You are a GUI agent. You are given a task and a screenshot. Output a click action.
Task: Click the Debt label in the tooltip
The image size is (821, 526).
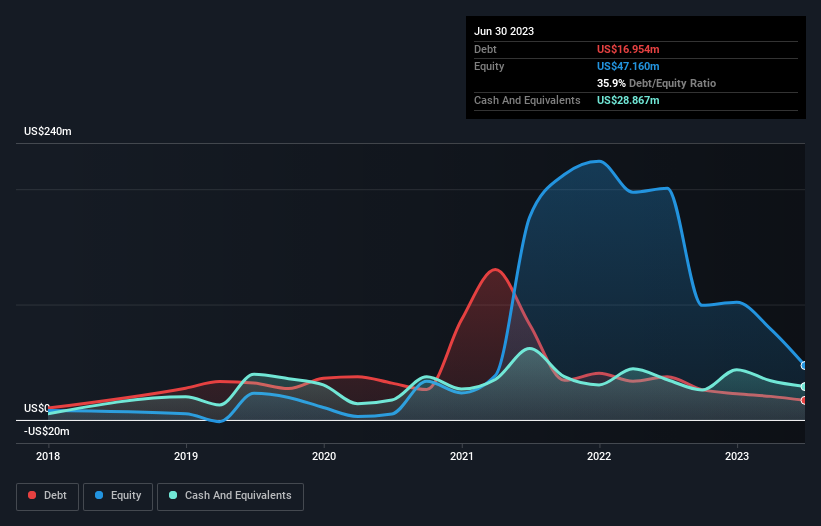(485, 49)
